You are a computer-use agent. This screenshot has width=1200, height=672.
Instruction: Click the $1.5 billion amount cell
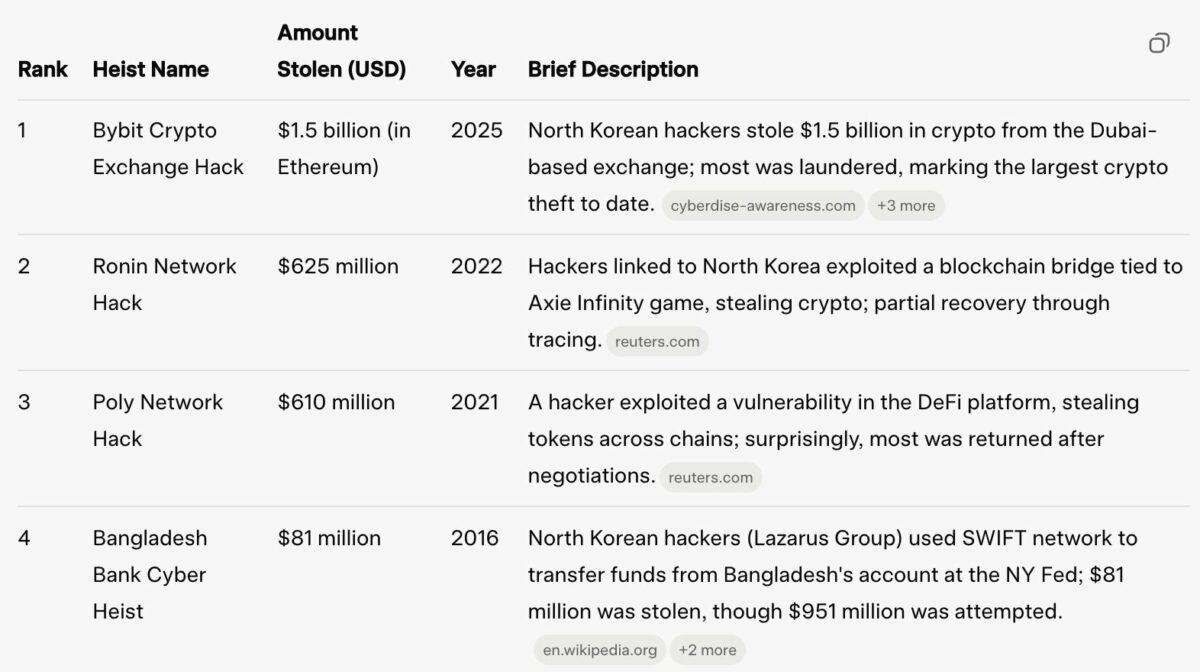[x=344, y=149]
